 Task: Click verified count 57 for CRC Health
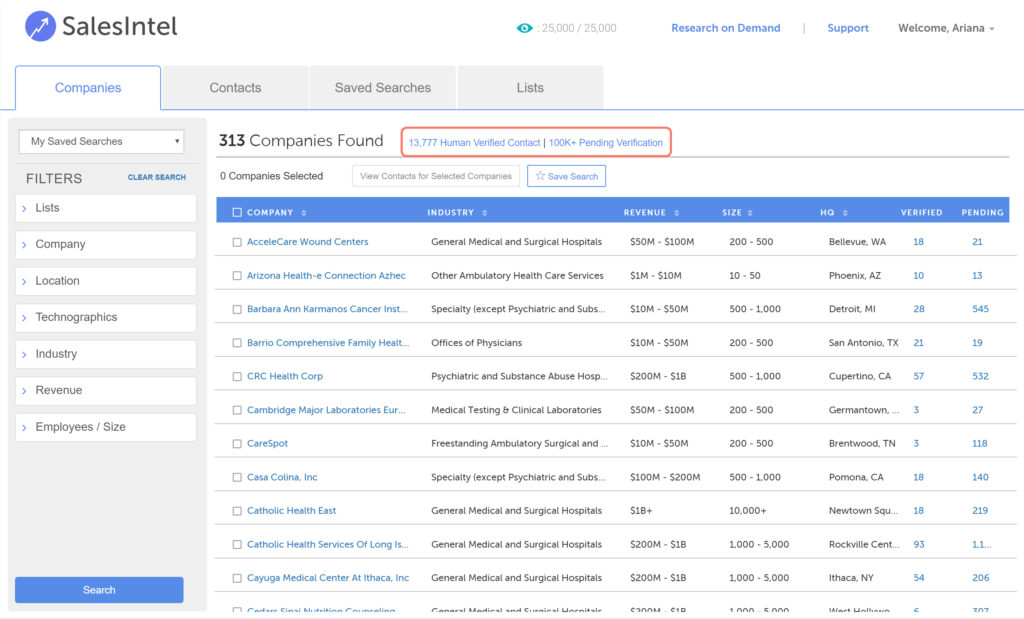point(918,376)
